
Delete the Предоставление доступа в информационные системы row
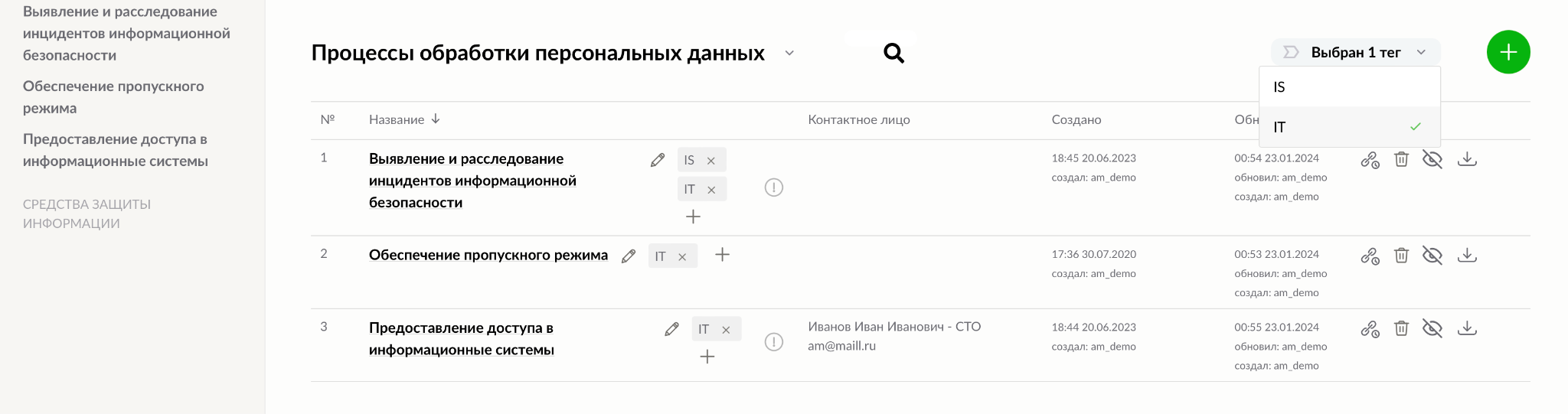coord(1401,328)
